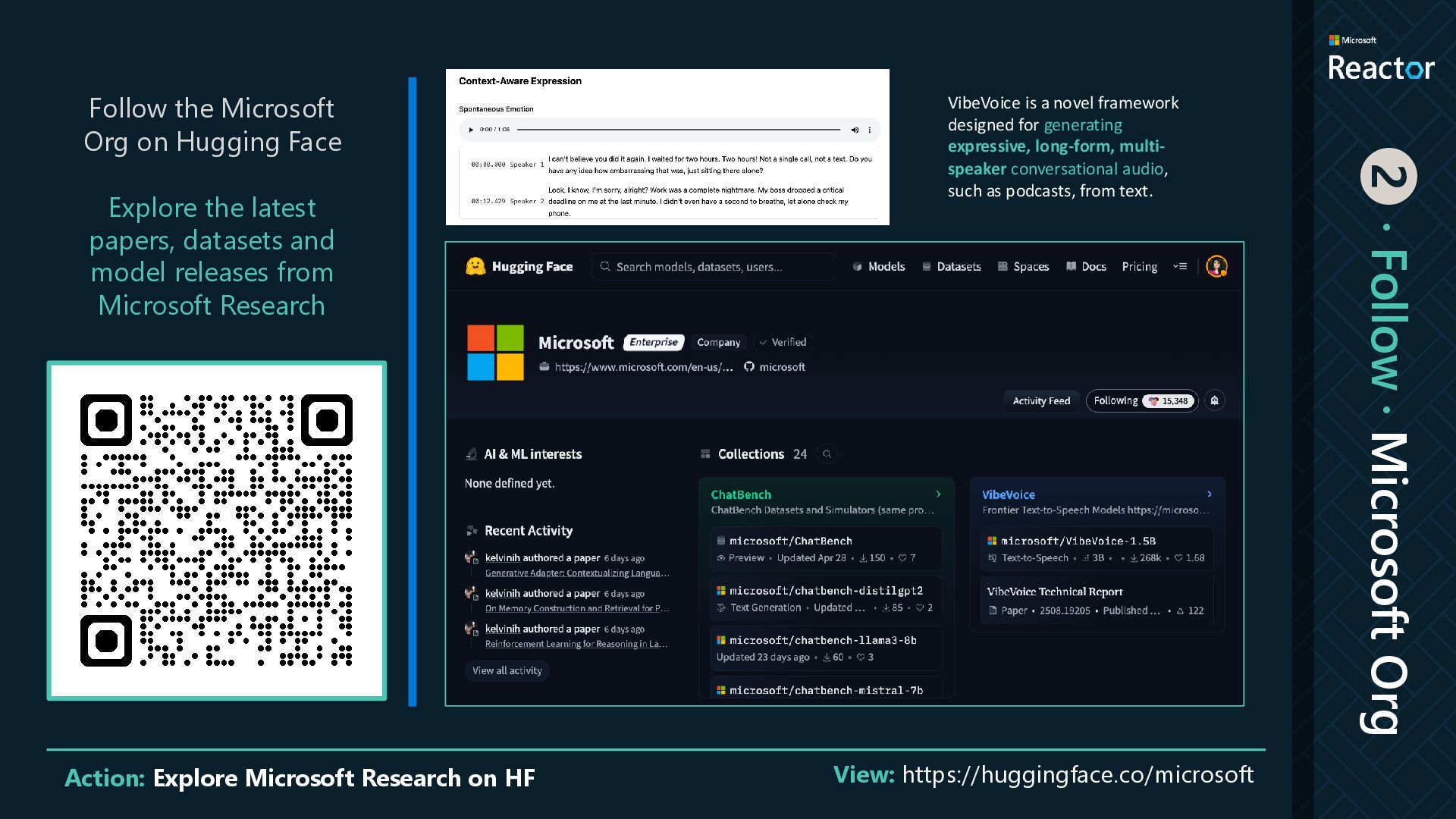Open the VibeVoice collection title
The width and height of the screenshot is (1456, 819).
pyautogui.click(x=1009, y=494)
